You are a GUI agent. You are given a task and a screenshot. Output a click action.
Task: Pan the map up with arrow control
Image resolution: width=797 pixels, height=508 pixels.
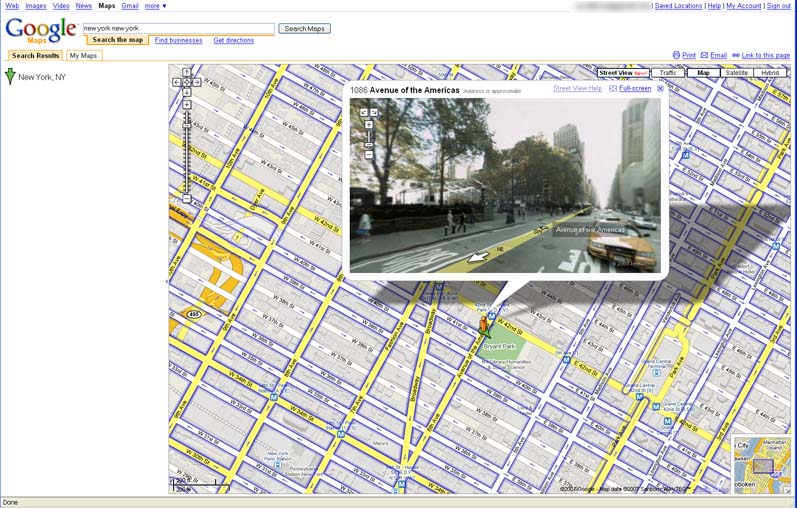pyautogui.click(x=187, y=73)
